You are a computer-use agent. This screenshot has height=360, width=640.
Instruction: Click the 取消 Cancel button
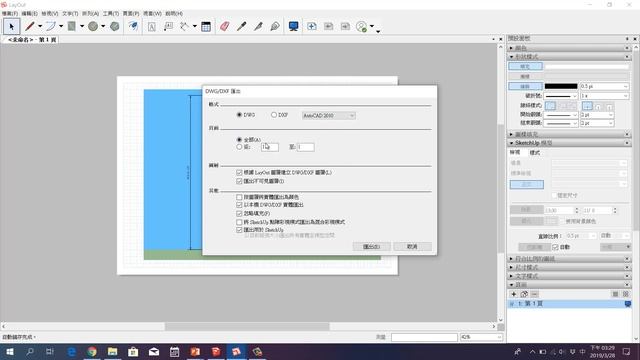(412, 247)
